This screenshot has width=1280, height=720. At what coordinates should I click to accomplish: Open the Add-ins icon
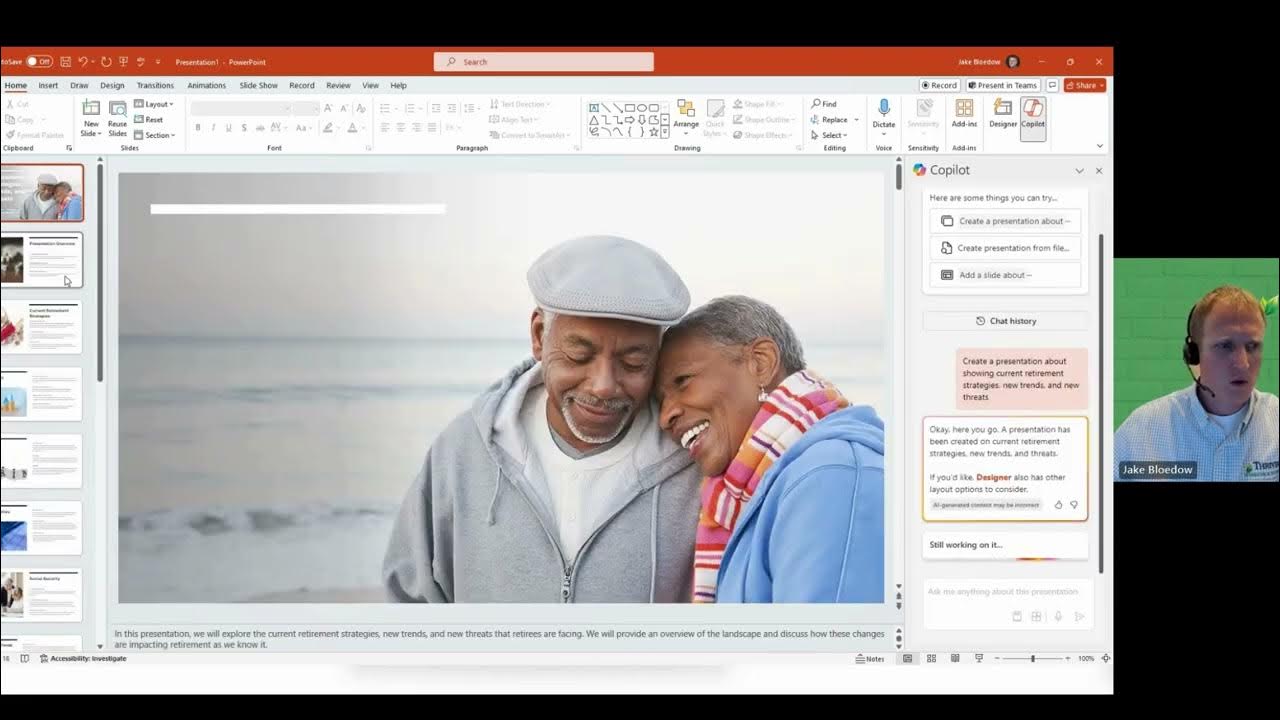(964, 113)
